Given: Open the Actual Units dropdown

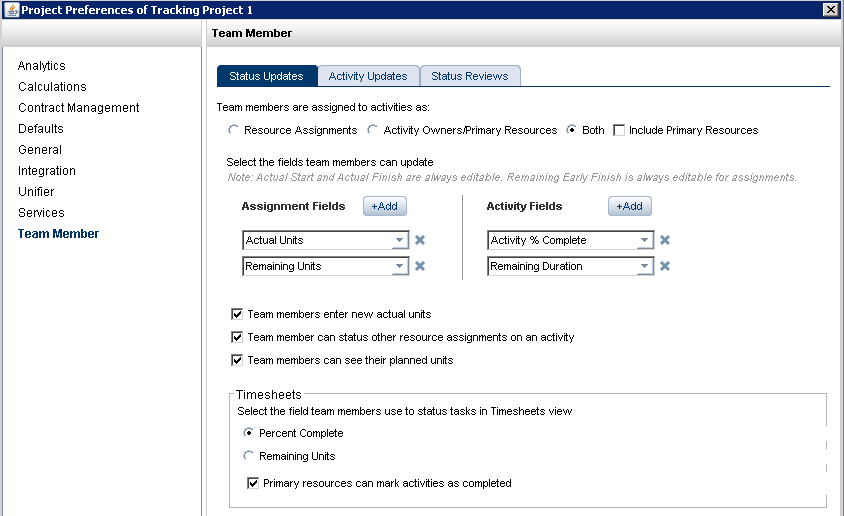Looking at the screenshot, I should click(x=399, y=240).
